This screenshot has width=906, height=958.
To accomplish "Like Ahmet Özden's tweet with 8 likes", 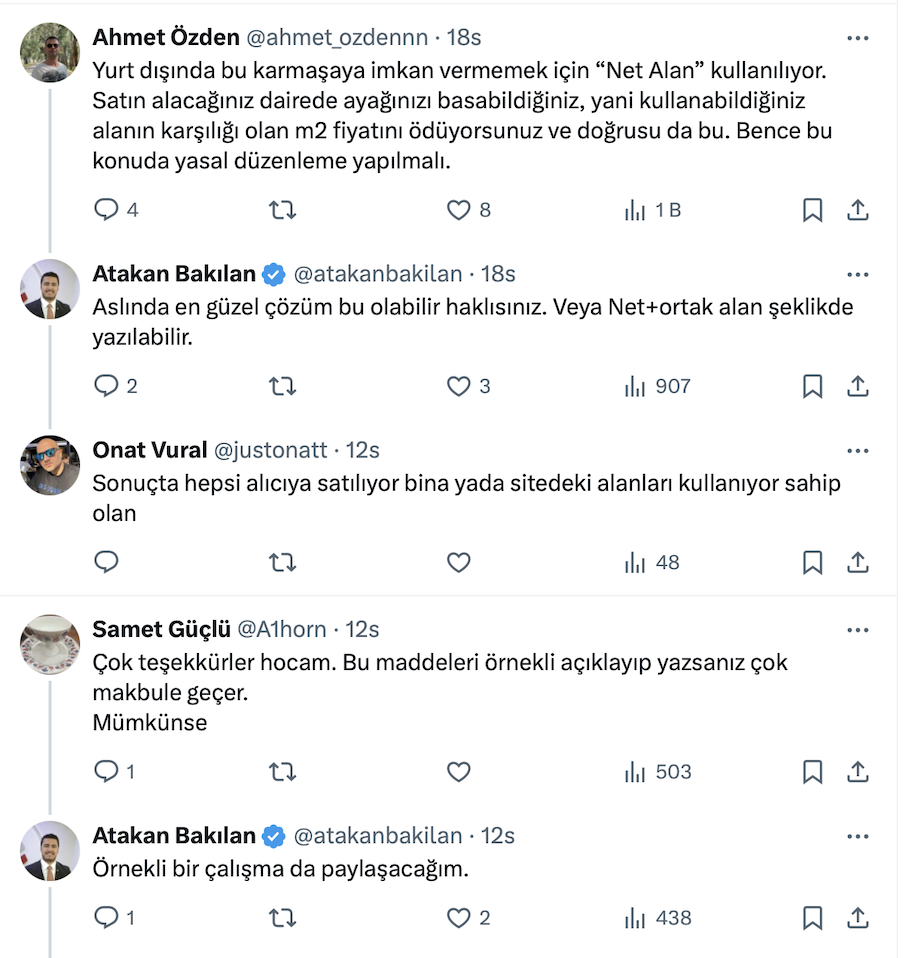I will click(x=458, y=210).
